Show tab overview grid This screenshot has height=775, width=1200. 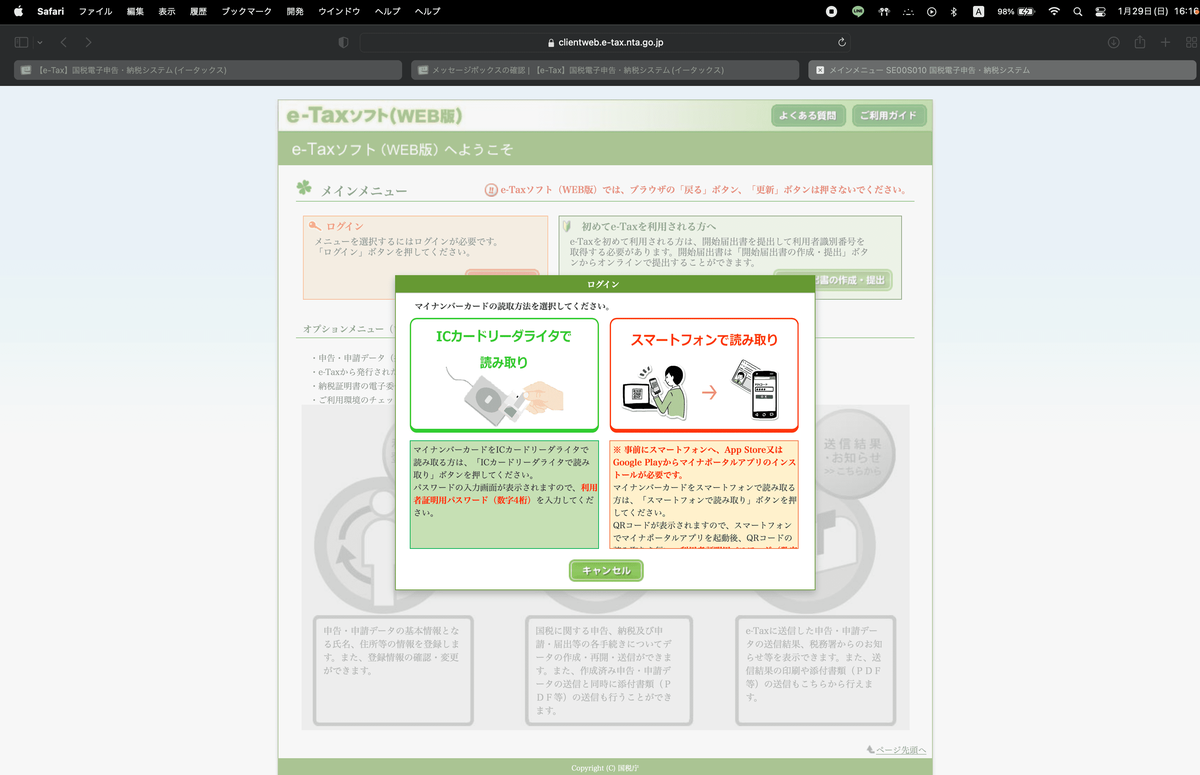(1191, 42)
